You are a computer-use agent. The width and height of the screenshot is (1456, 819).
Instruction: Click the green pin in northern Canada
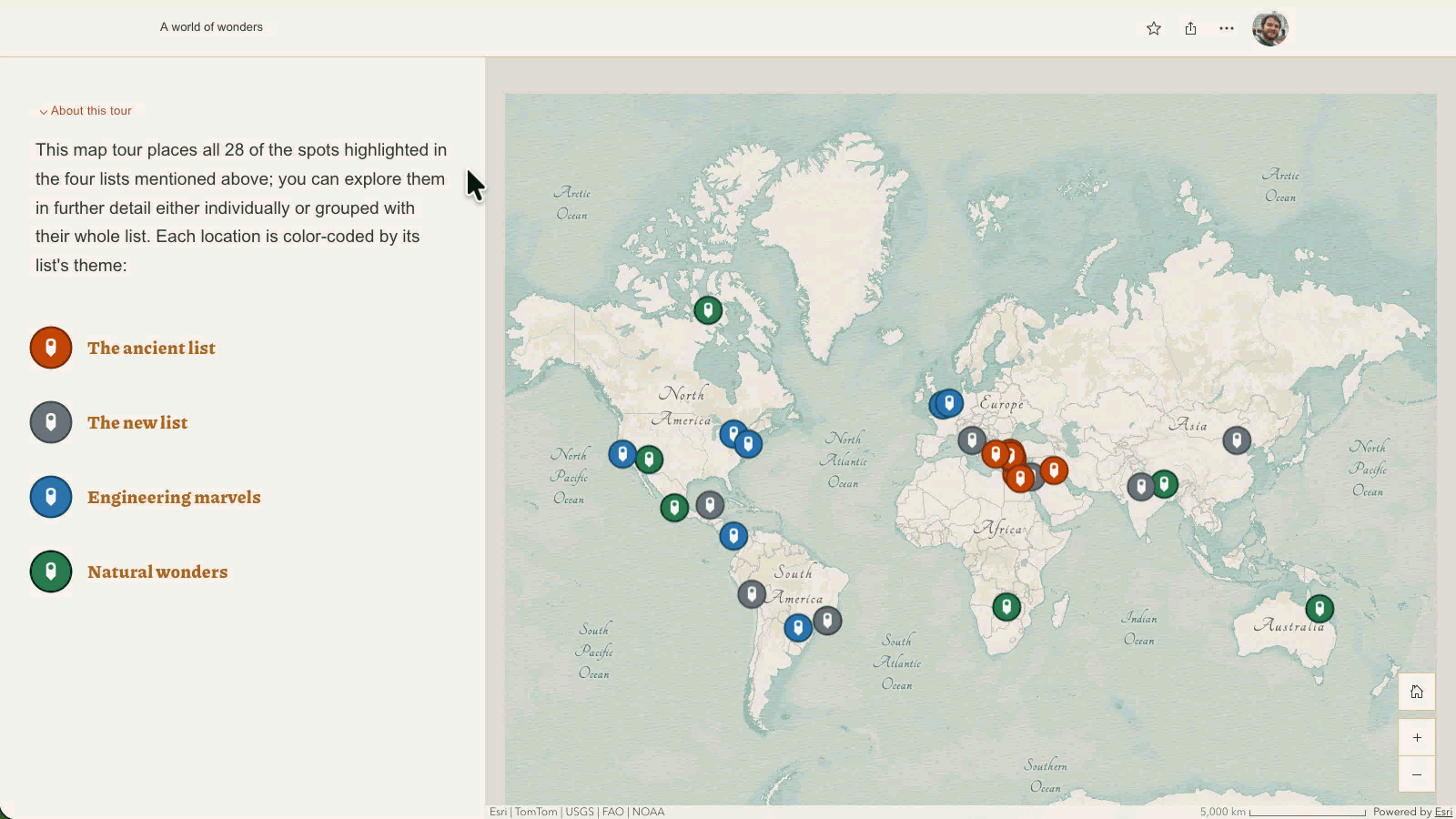708,310
